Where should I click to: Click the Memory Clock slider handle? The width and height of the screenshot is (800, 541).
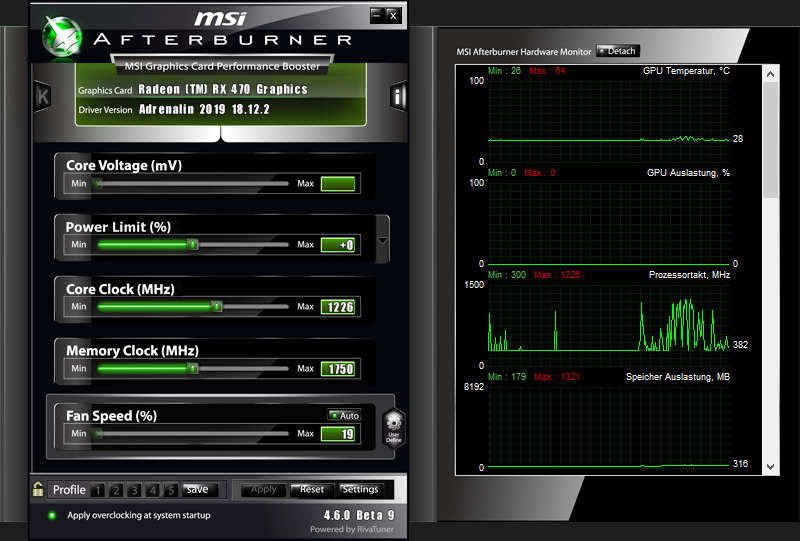pos(192,368)
